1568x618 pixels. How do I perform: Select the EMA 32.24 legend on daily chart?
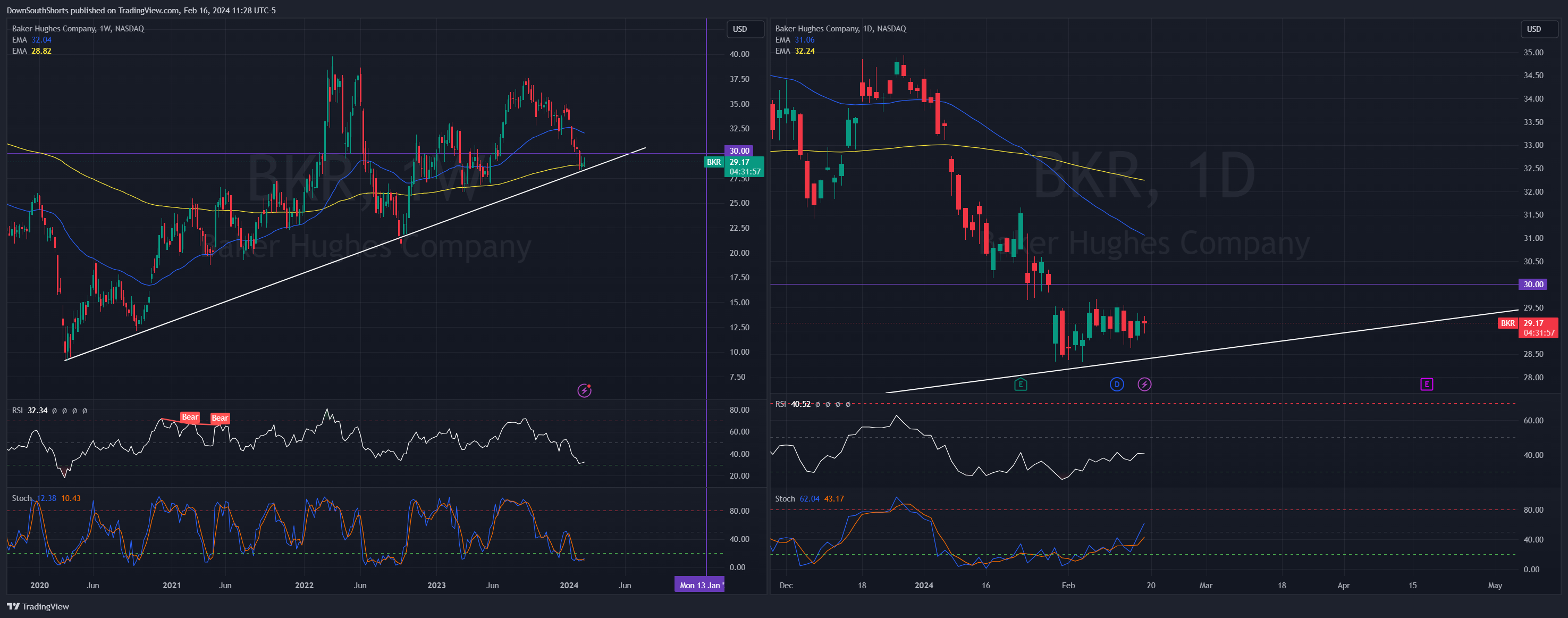click(794, 51)
